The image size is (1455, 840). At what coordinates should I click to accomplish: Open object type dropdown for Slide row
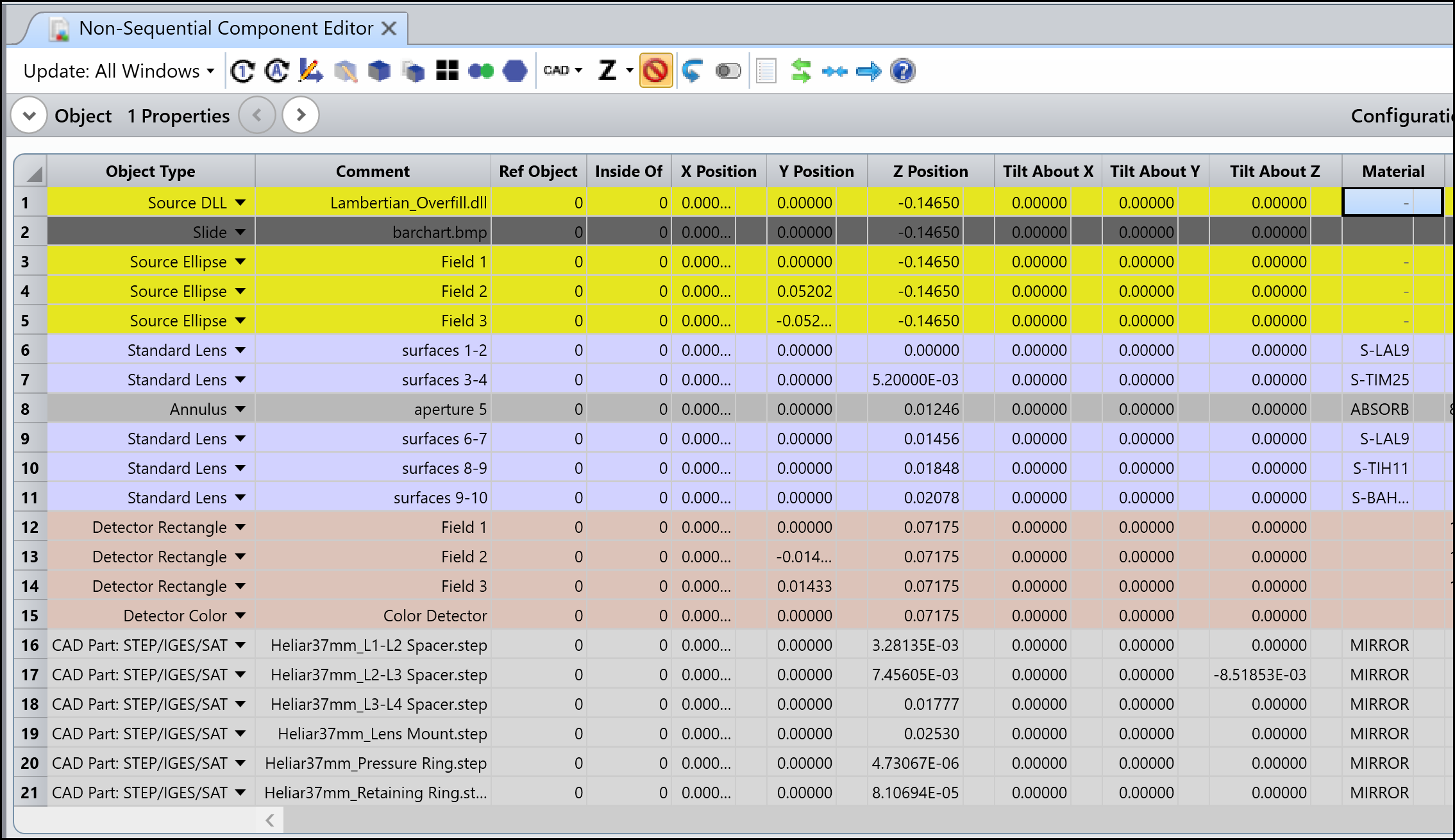point(240,232)
